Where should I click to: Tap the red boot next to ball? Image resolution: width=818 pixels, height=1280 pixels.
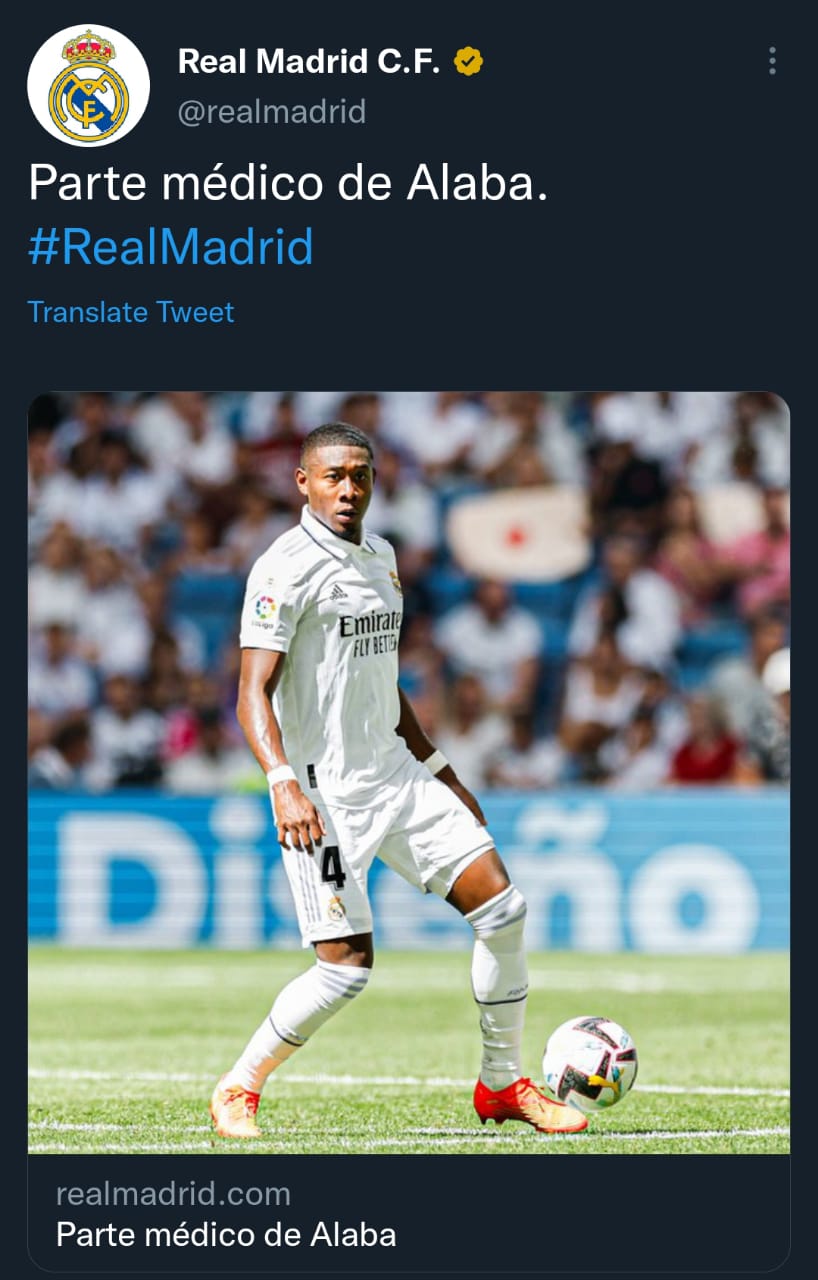[530, 1104]
